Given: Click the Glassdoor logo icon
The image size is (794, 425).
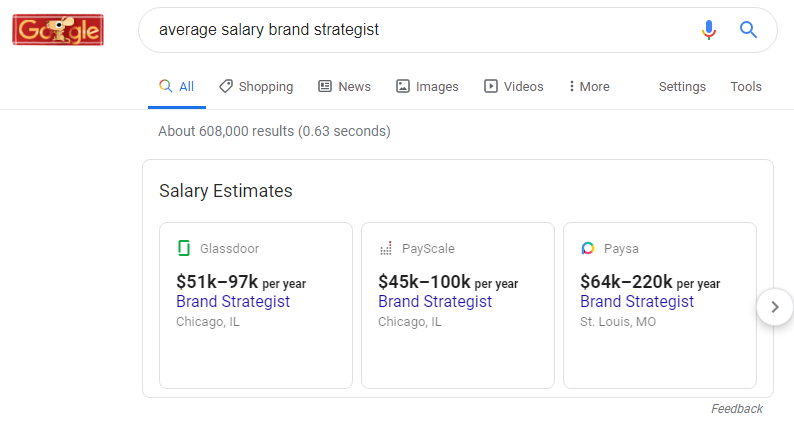Looking at the screenshot, I should (x=184, y=248).
